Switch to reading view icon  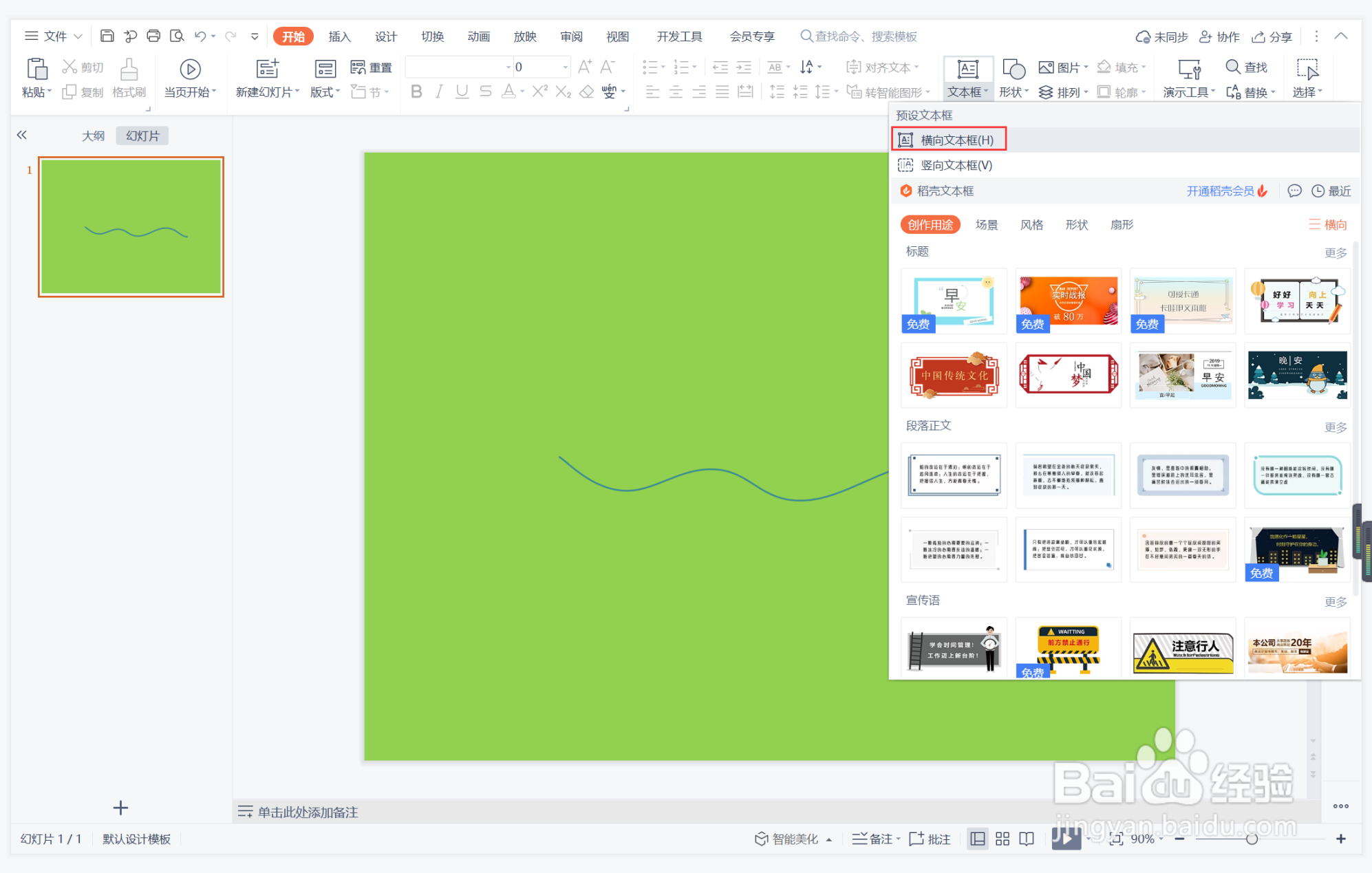[1027, 839]
